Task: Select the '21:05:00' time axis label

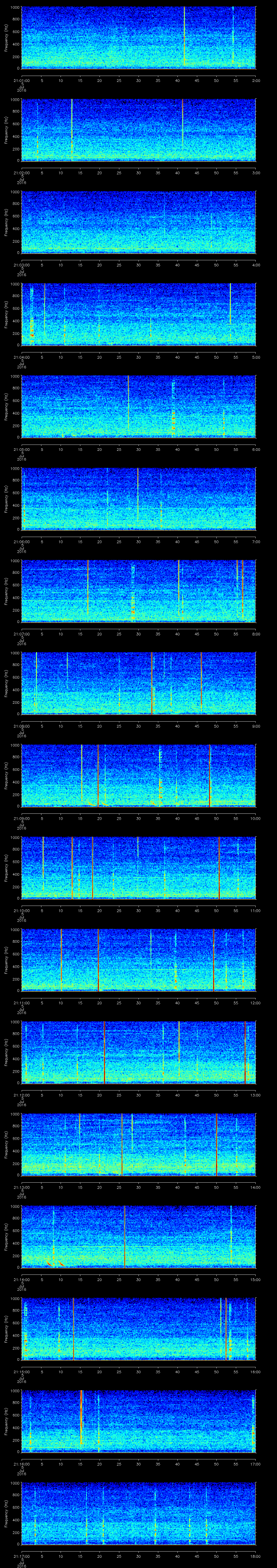Action: [21, 449]
